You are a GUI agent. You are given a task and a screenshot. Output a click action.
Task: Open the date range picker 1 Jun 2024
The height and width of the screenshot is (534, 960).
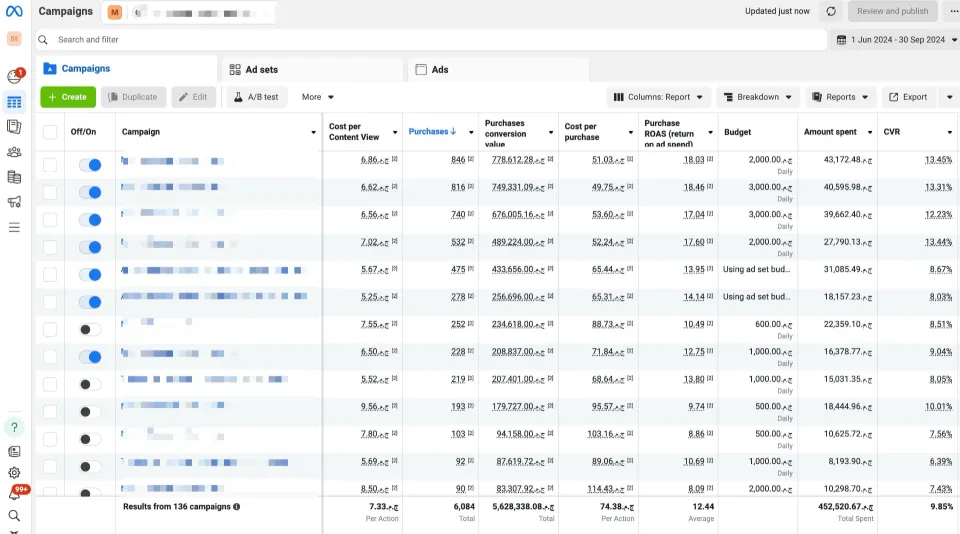[x=897, y=40]
